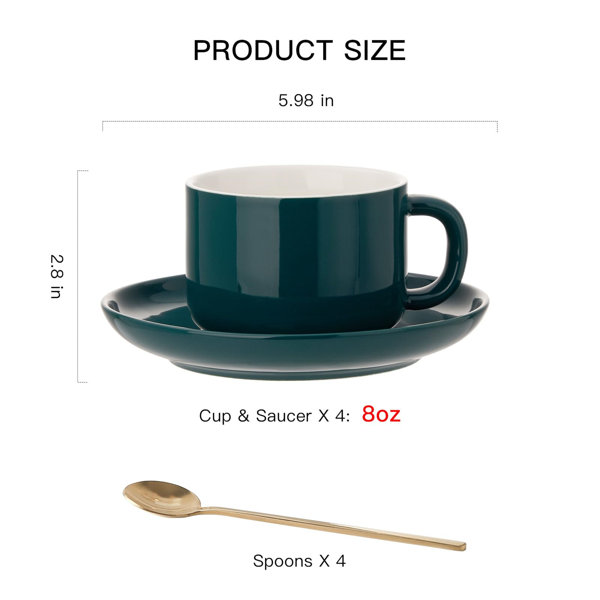Click the gold spoon's bowl
Screen dimensions: 600x600
pos(162,499)
